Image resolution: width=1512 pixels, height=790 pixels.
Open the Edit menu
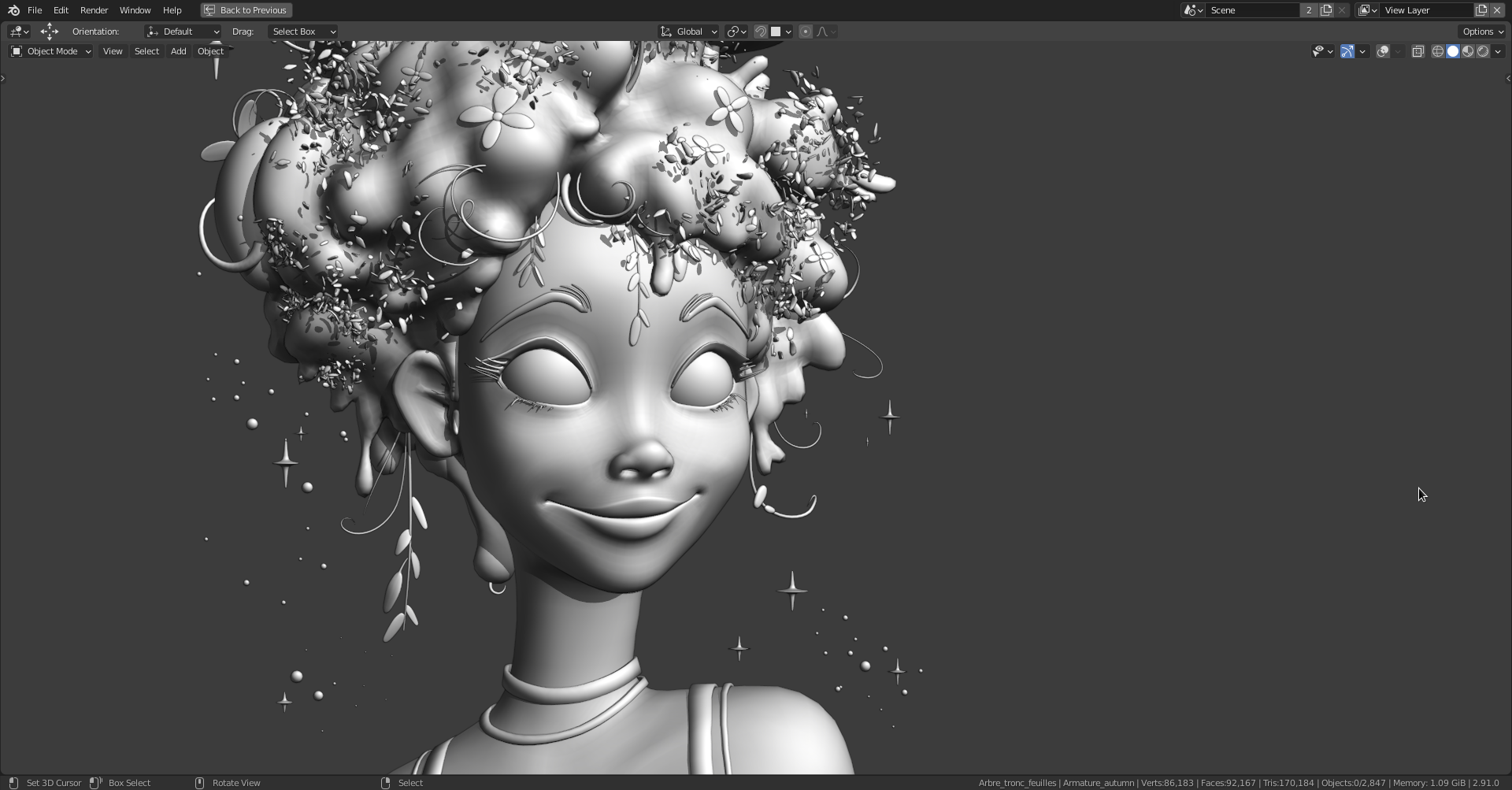[61, 10]
